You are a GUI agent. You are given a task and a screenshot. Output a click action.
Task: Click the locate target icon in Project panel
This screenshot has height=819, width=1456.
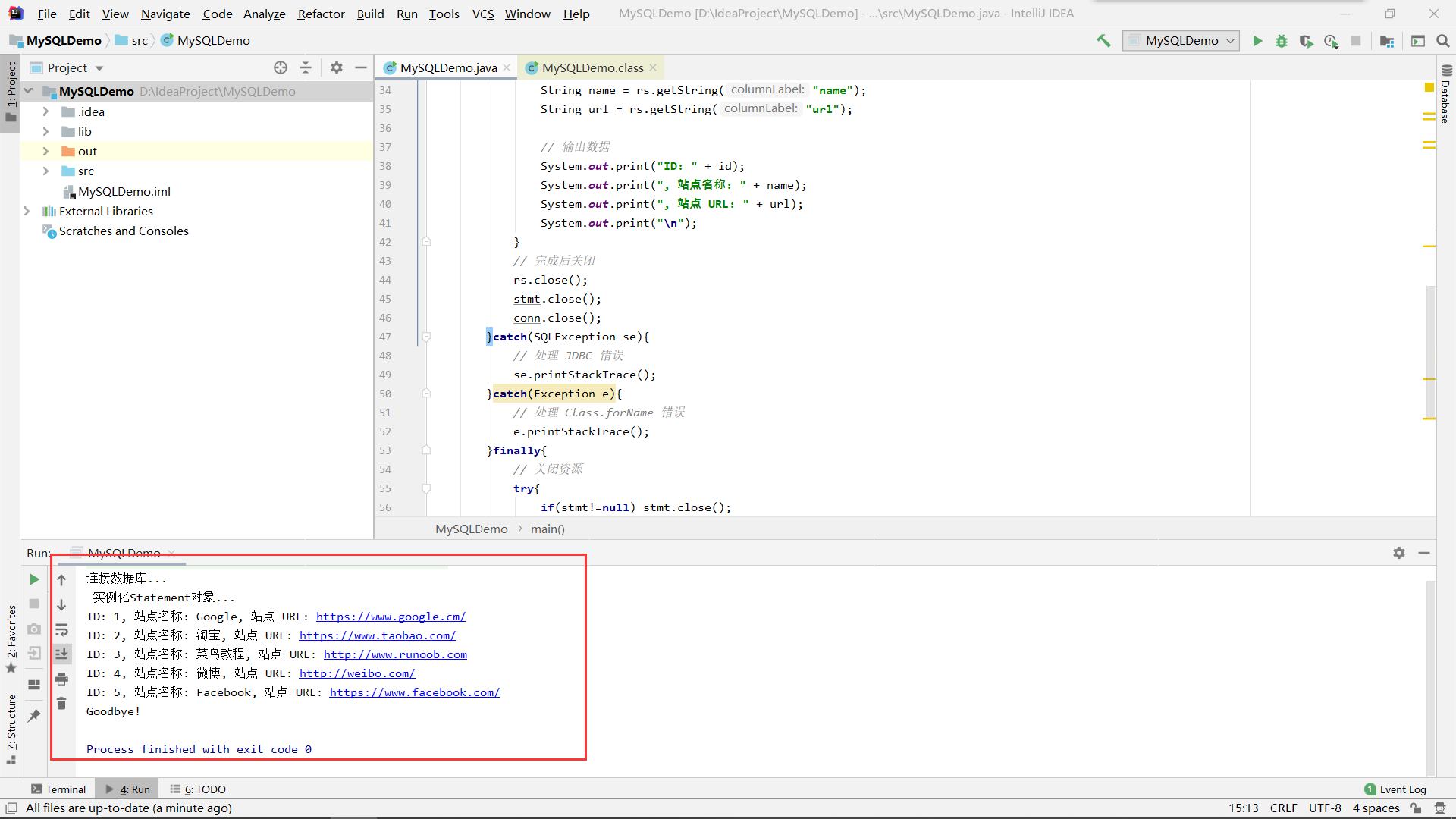281,67
